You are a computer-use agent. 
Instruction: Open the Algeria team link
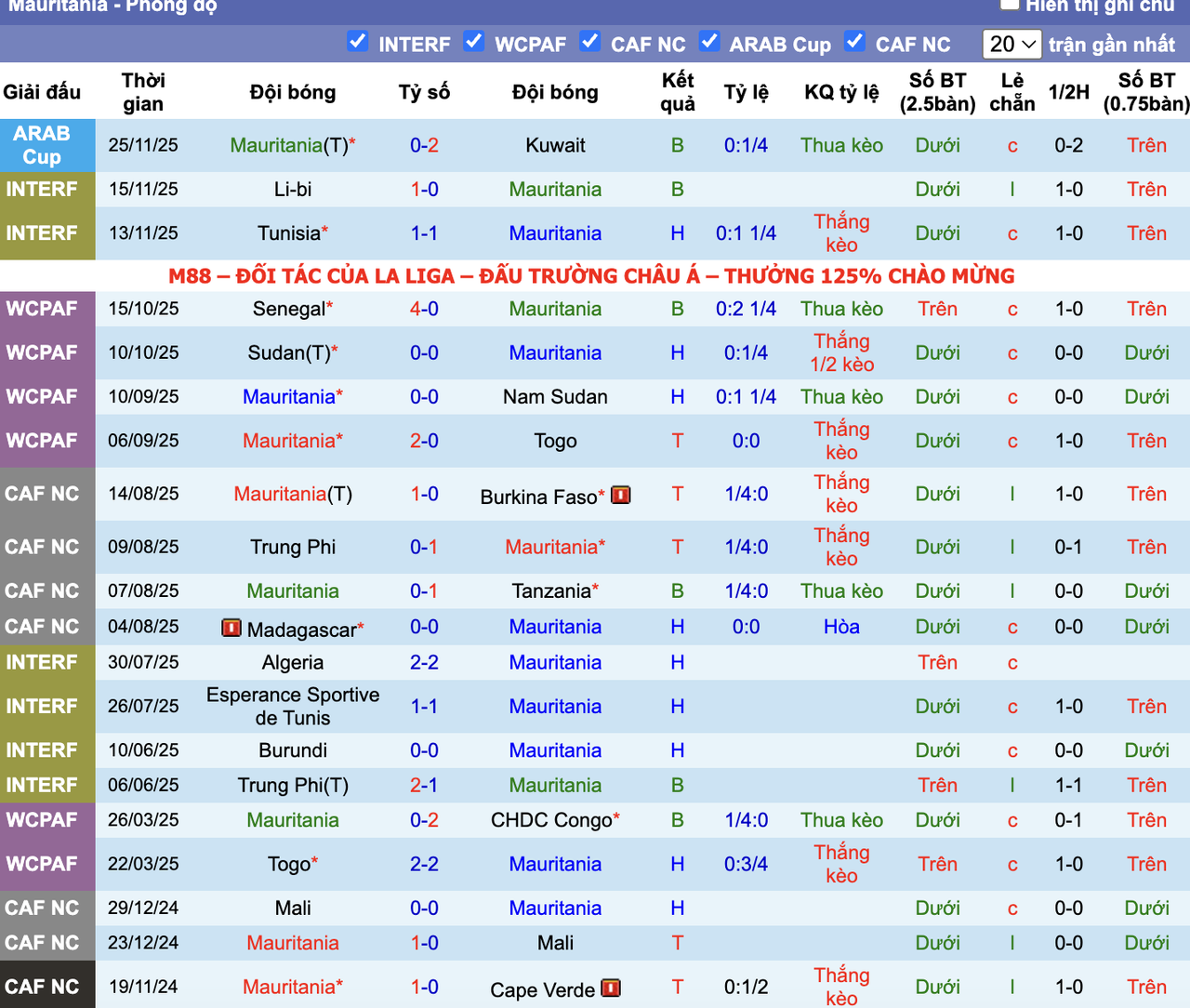(293, 662)
